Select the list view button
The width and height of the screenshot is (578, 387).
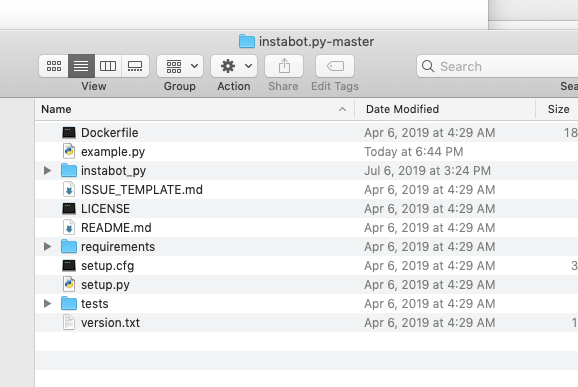[81, 66]
